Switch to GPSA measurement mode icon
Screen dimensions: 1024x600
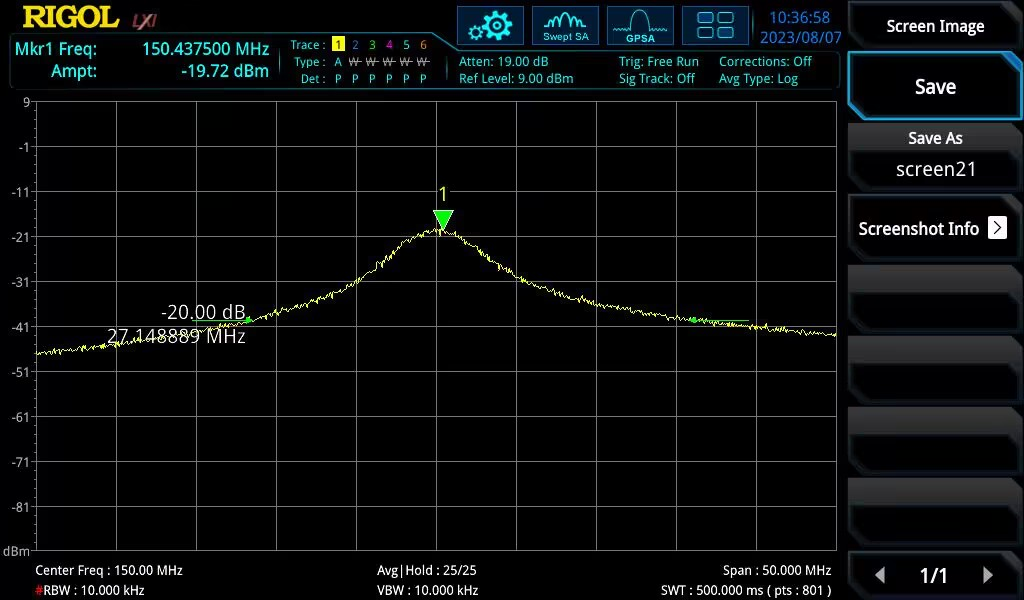coord(640,26)
